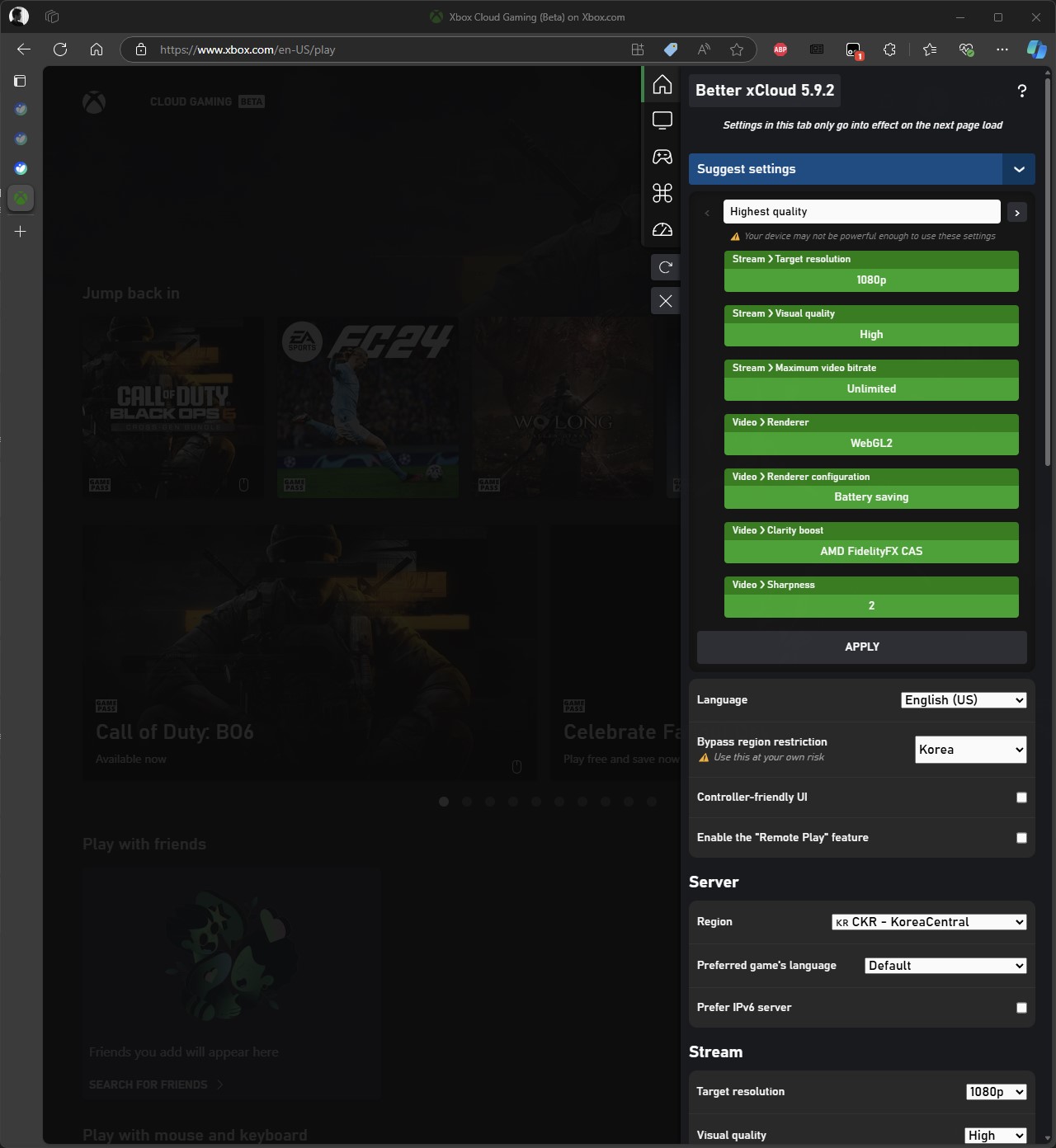Screen dimensions: 1056x1148
Task: Toggle vertical tabs pane icon
Action: pos(21,81)
